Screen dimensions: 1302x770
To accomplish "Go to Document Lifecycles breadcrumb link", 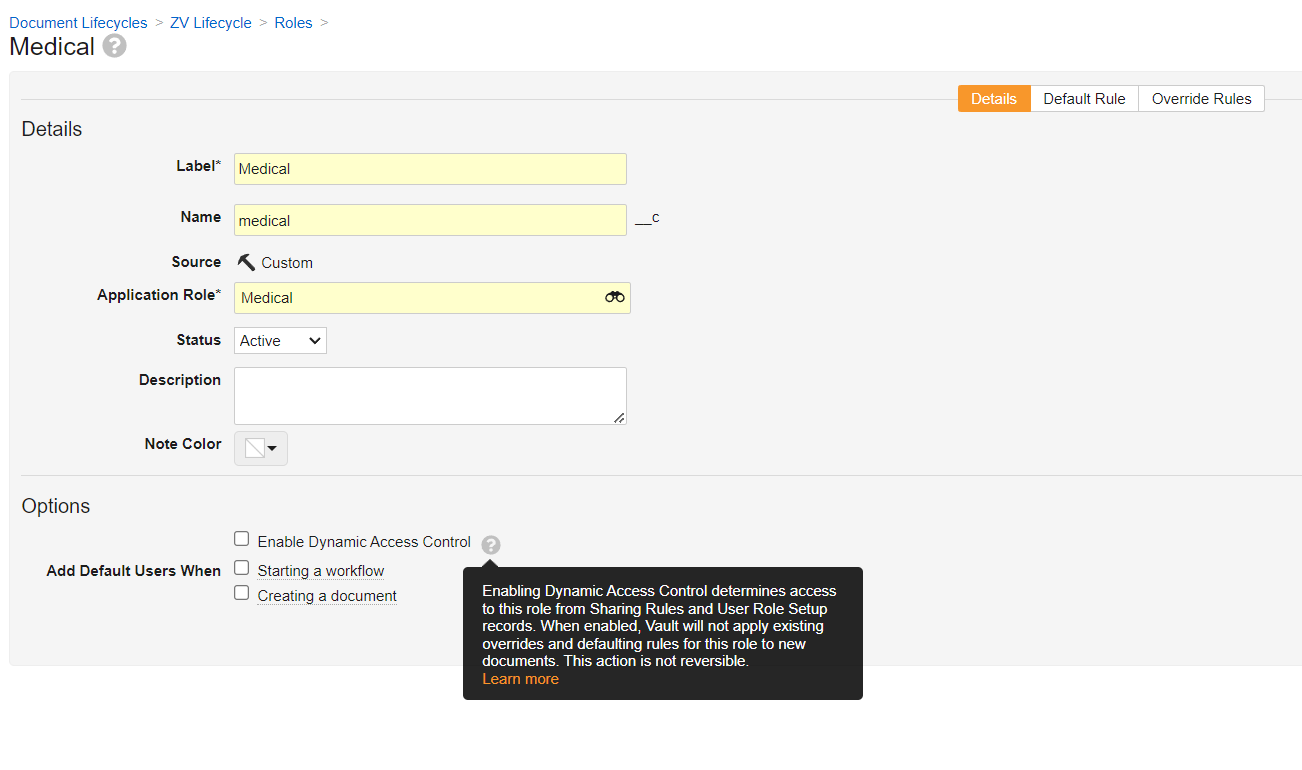I will coord(78,23).
